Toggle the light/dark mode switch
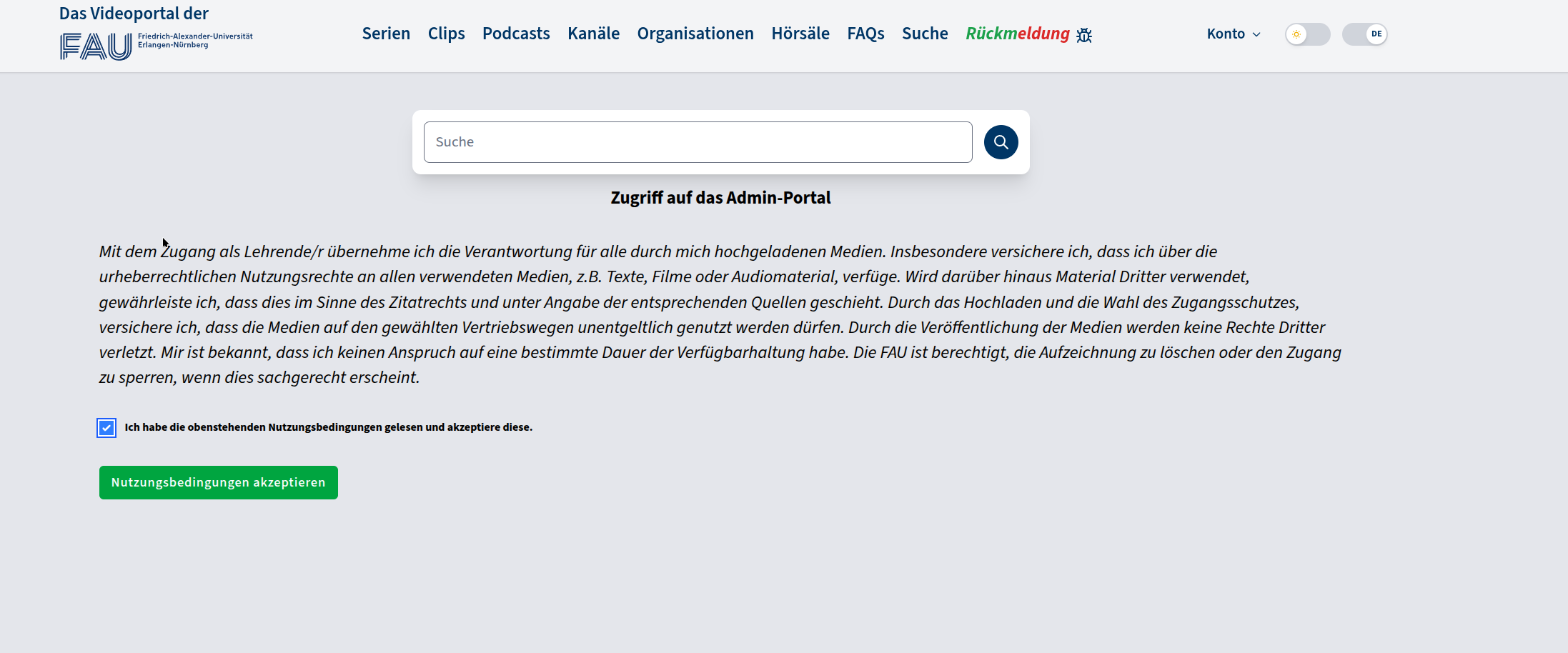Screen dimensions: 1568x653 (x=1307, y=34)
